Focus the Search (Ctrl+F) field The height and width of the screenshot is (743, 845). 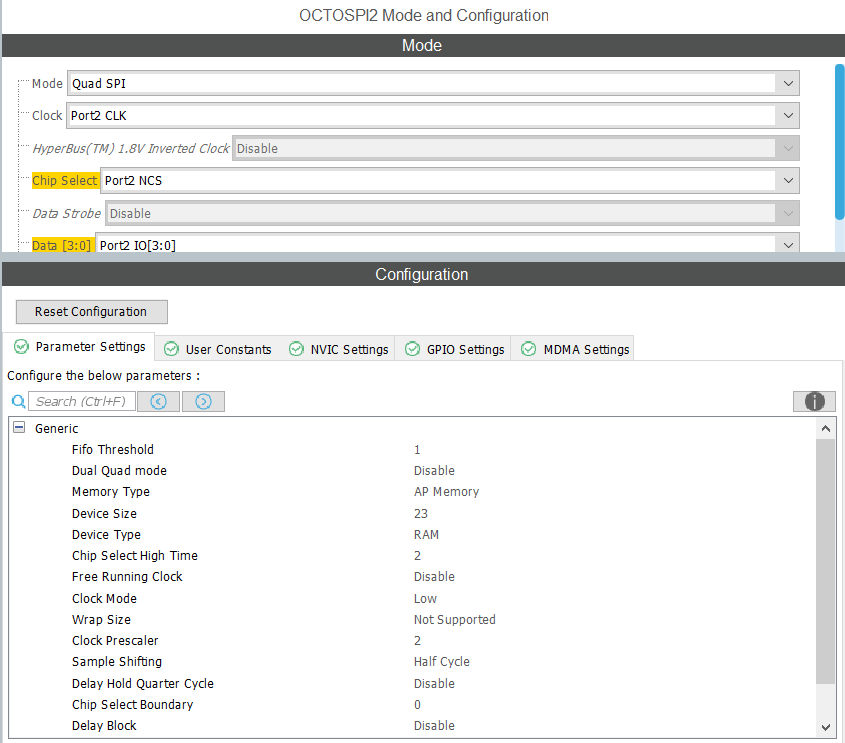pos(81,401)
